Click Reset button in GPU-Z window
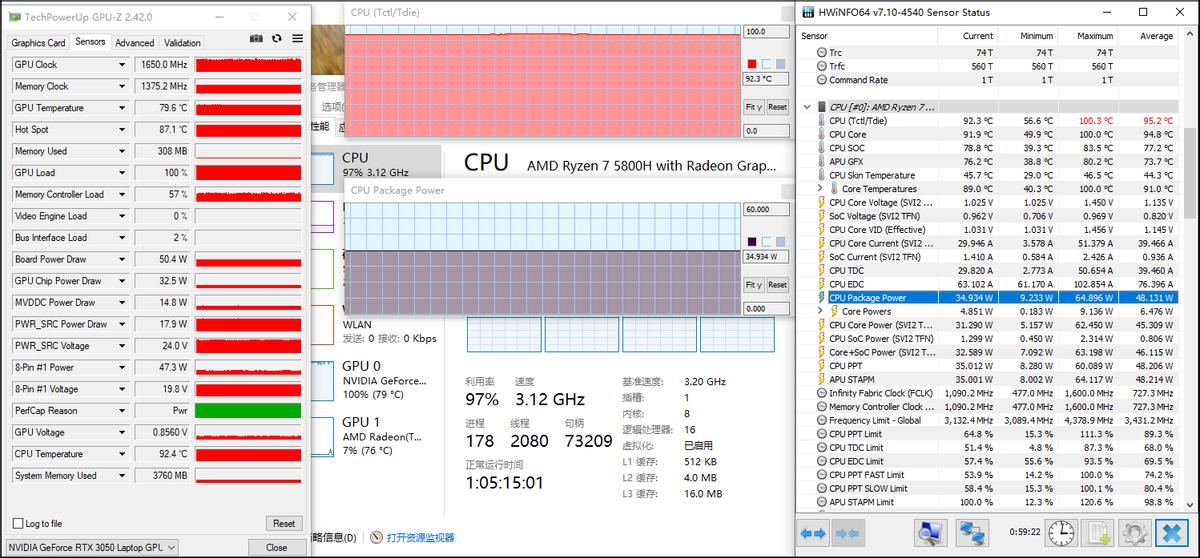The image size is (1200, 558). (284, 523)
